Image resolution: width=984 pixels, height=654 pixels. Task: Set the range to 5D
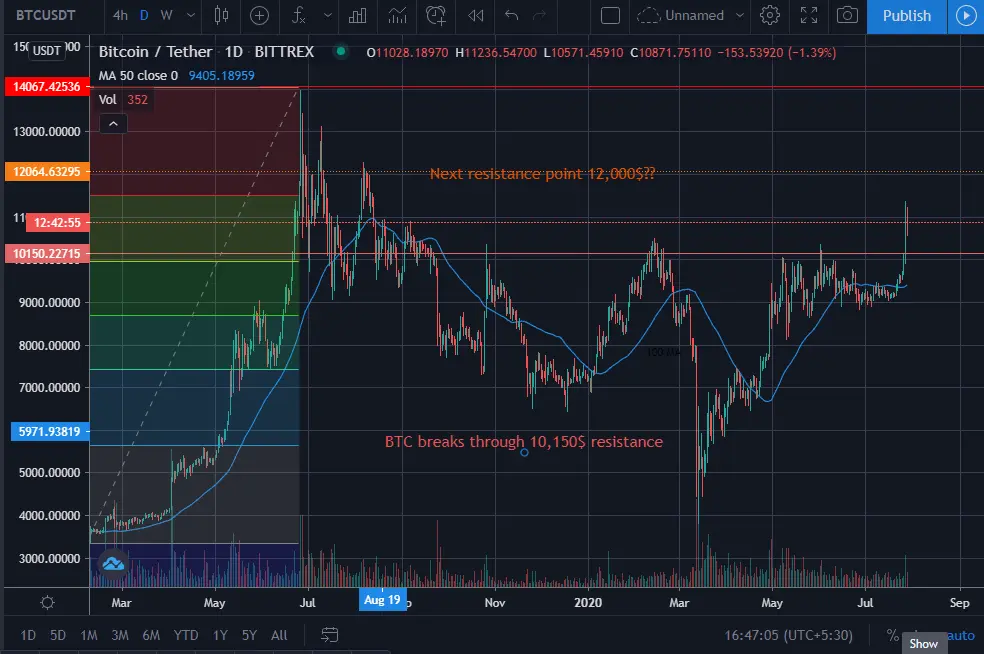pos(58,635)
